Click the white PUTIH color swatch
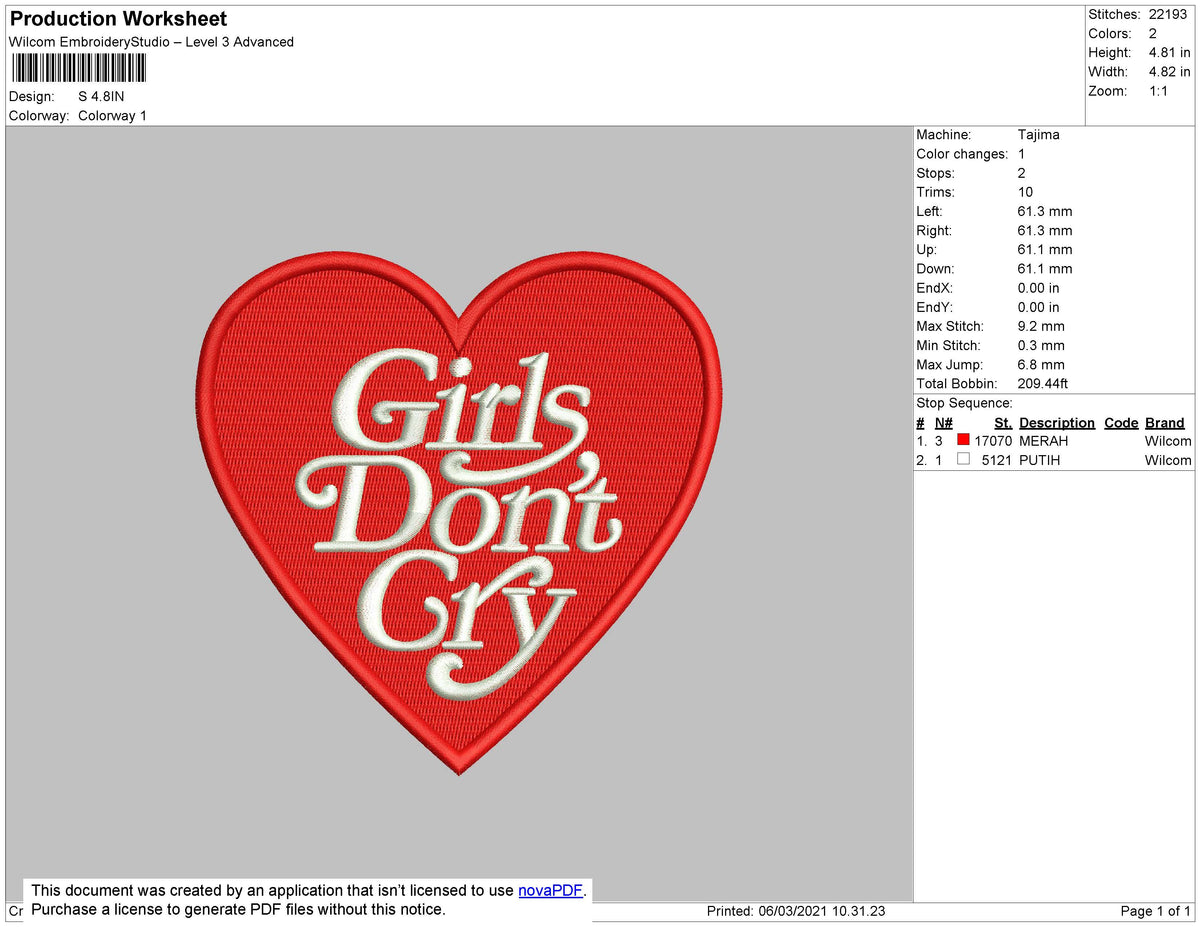 [963, 459]
